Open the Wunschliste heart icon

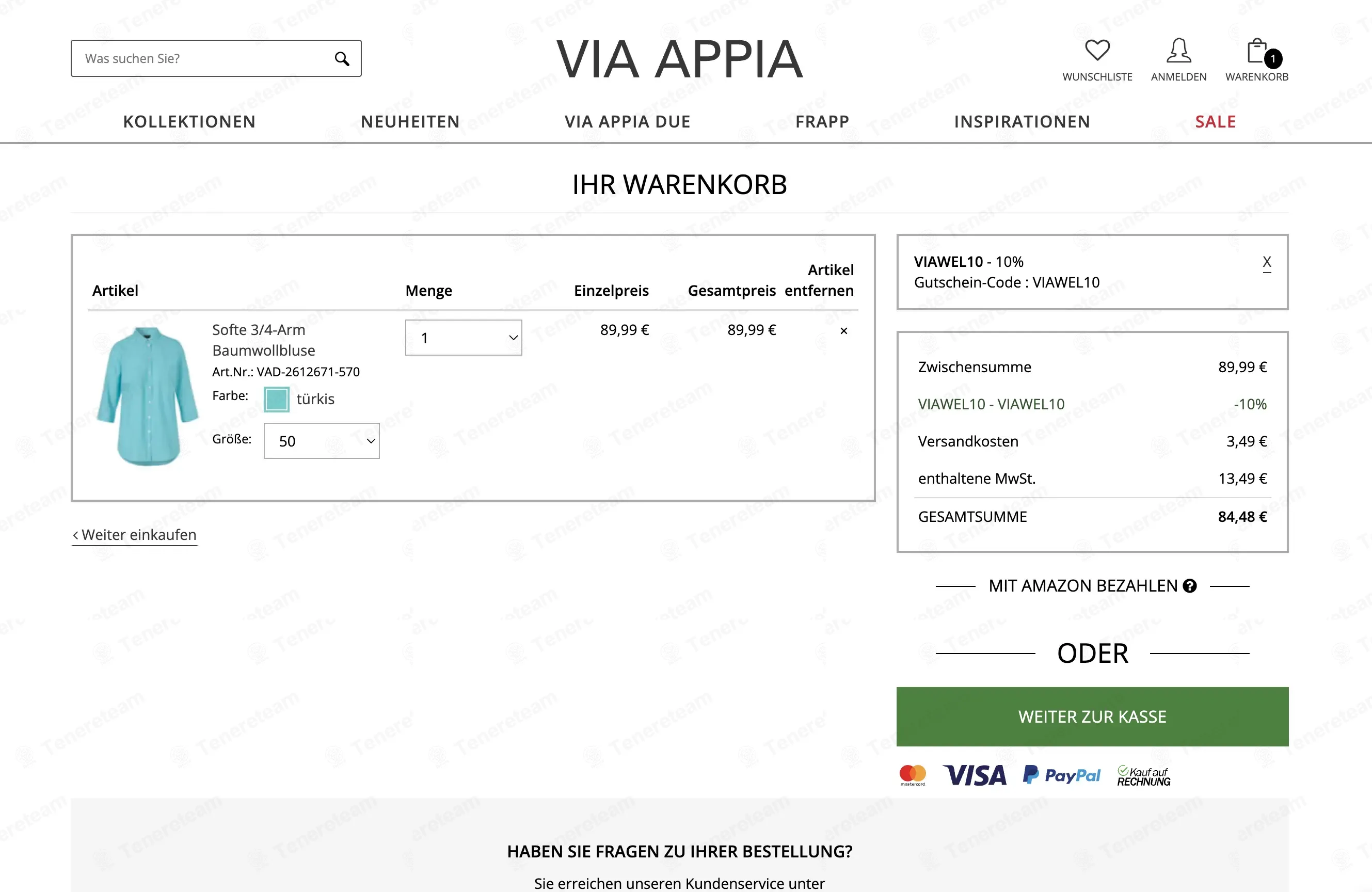click(x=1097, y=50)
